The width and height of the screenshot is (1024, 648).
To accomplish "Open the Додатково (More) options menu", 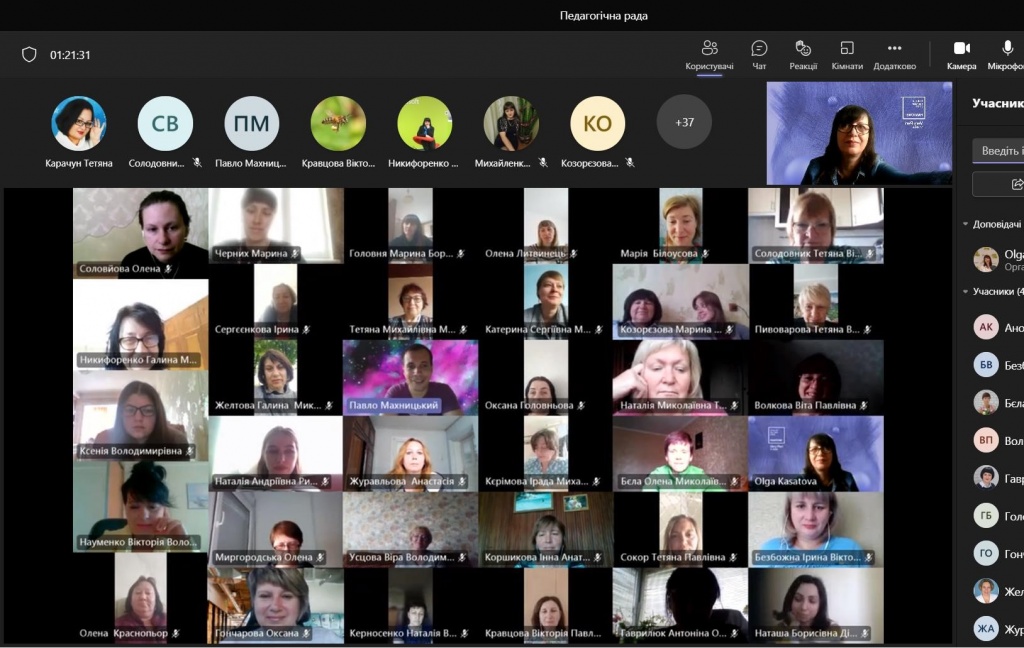I will point(894,54).
